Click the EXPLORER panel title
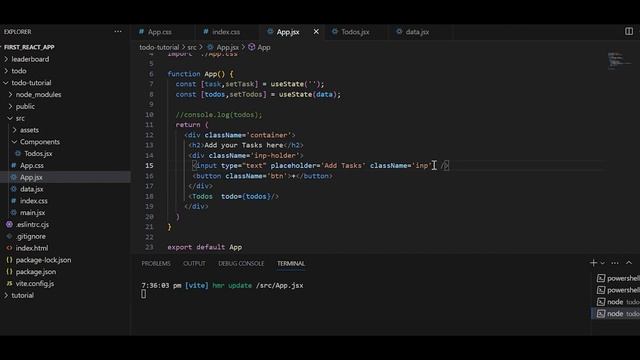Image resolution: width=640 pixels, height=360 pixels. pyautogui.click(x=18, y=32)
